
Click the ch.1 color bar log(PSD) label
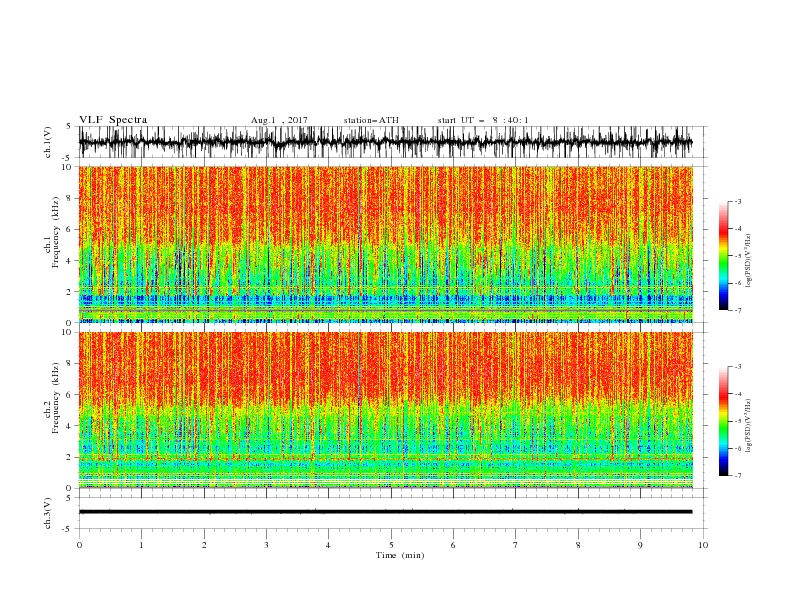tap(750, 261)
